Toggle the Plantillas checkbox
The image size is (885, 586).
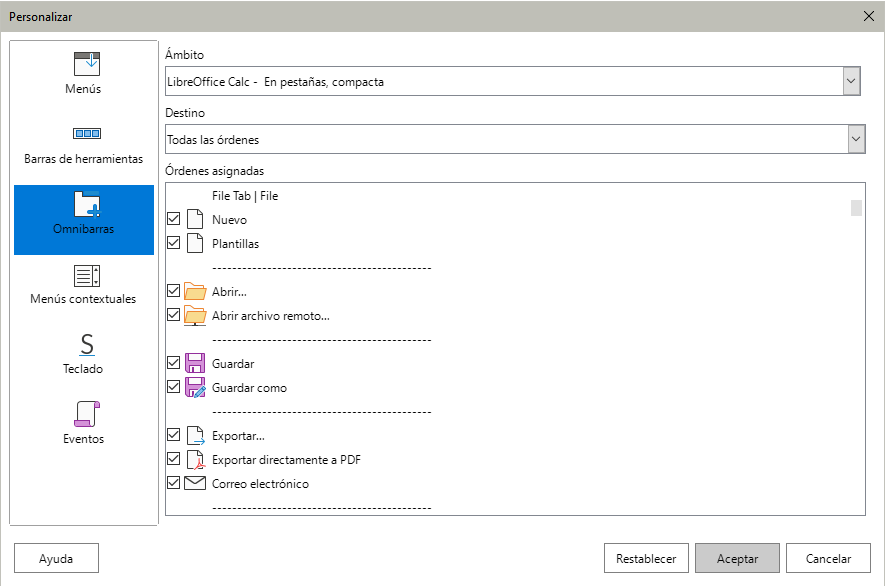click(174, 244)
